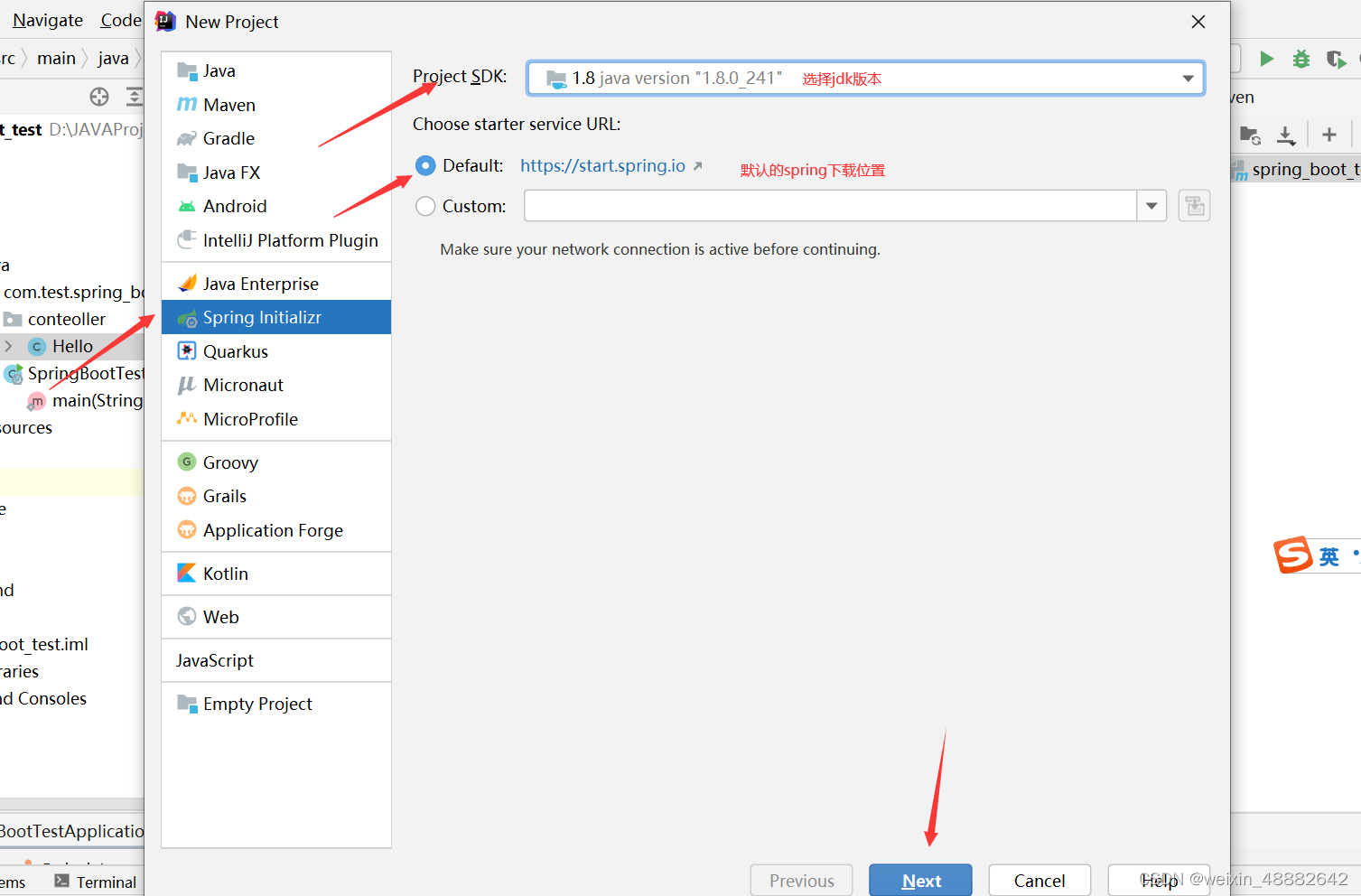Close the New Project dialog
This screenshot has width=1361, height=896.
coord(1198,22)
